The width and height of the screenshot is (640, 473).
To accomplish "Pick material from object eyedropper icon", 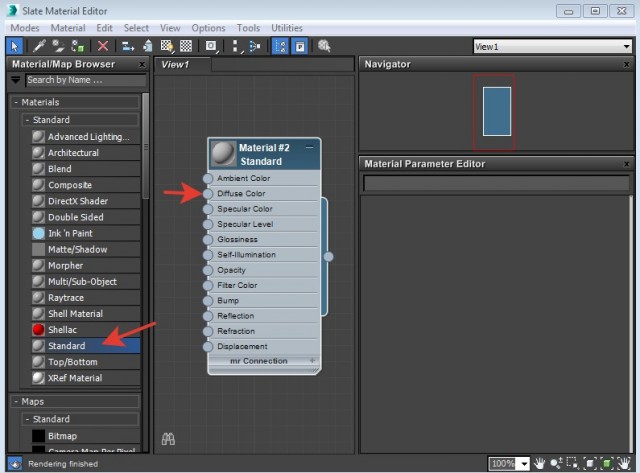I will (x=39, y=46).
